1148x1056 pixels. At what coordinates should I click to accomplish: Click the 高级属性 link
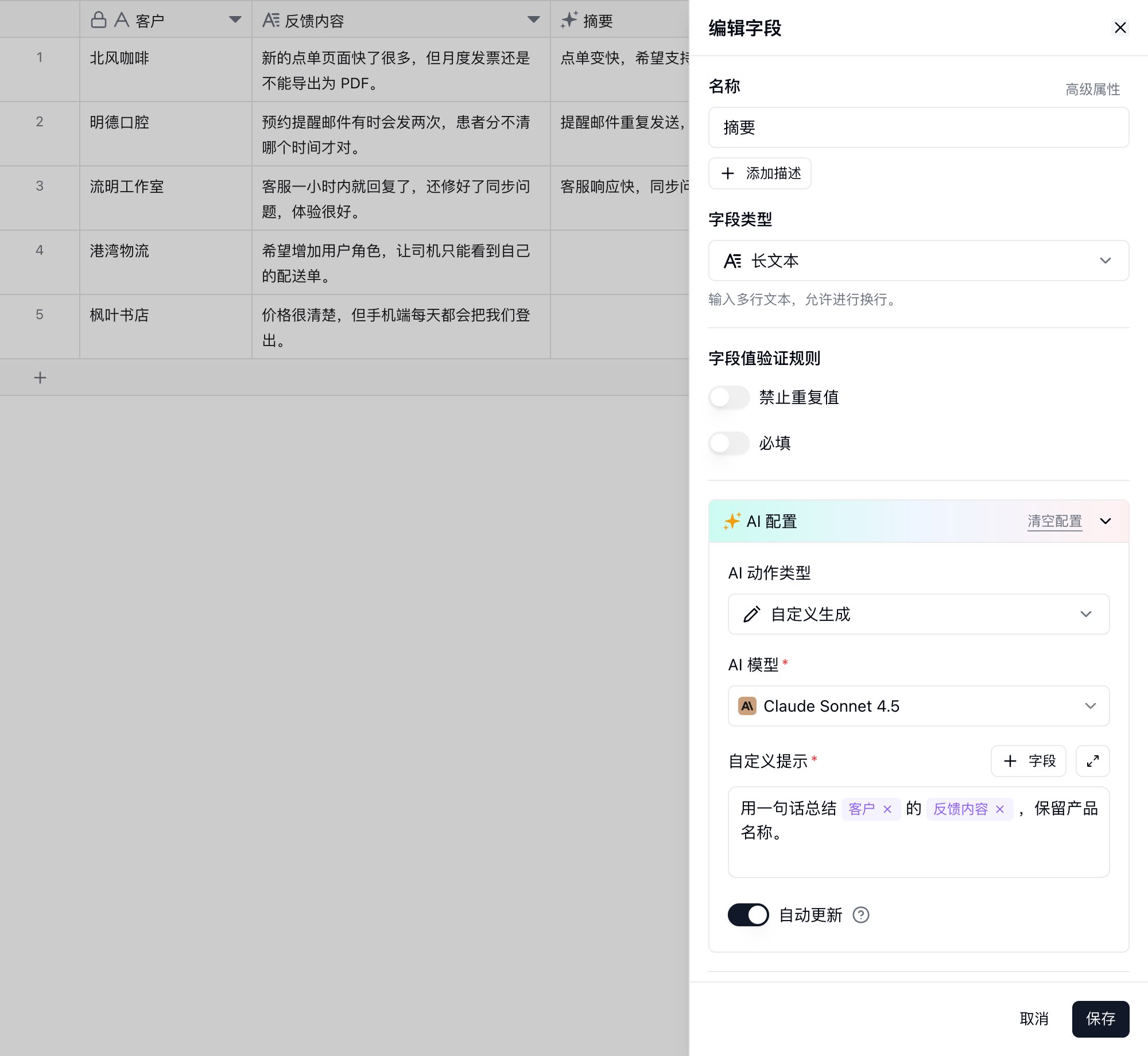click(1093, 90)
